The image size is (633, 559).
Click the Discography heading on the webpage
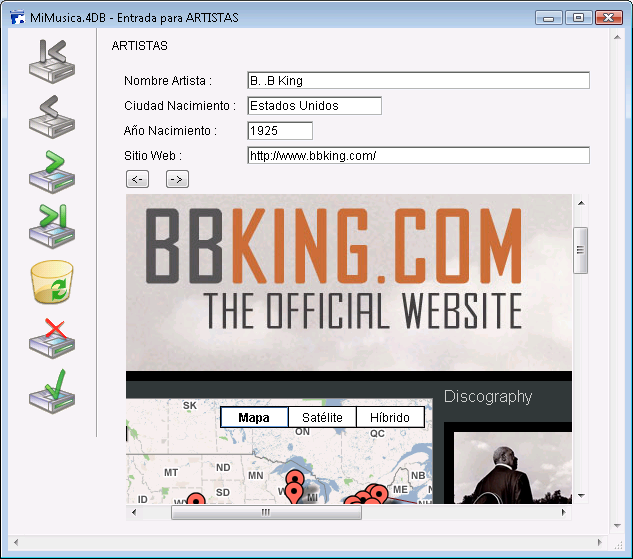pyautogui.click(x=488, y=396)
